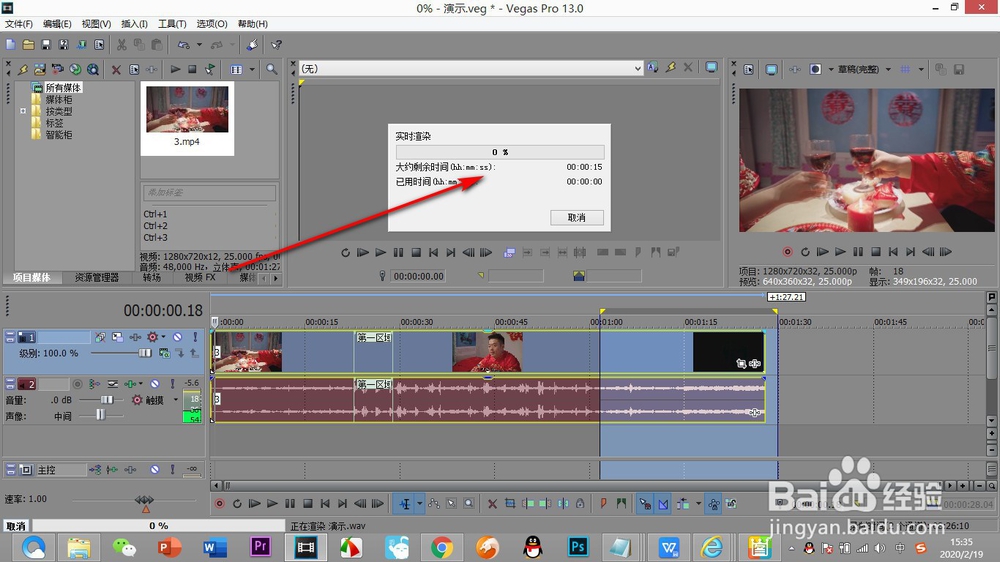This screenshot has height=562, width=1000.
Task: Insert a region with the green flags icon
Action: (621, 504)
